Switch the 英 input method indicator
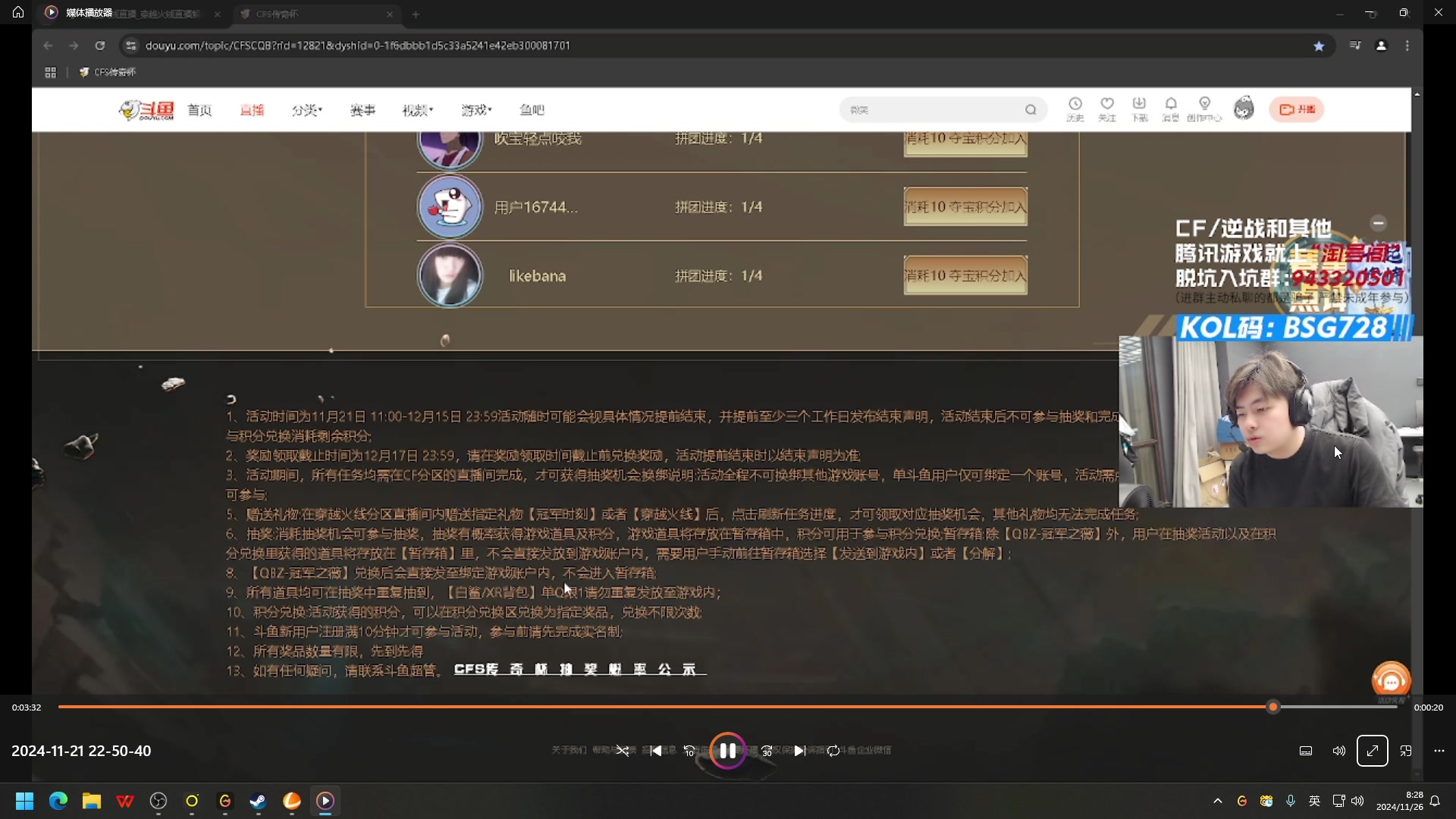Viewport: 1456px width, 819px height. coord(1315,801)
